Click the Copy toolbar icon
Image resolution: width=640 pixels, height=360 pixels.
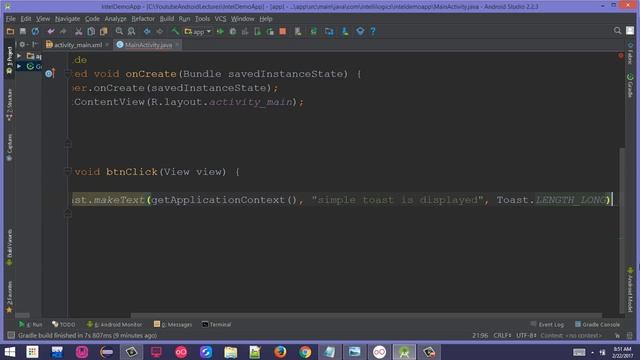[x=91, y=31]
